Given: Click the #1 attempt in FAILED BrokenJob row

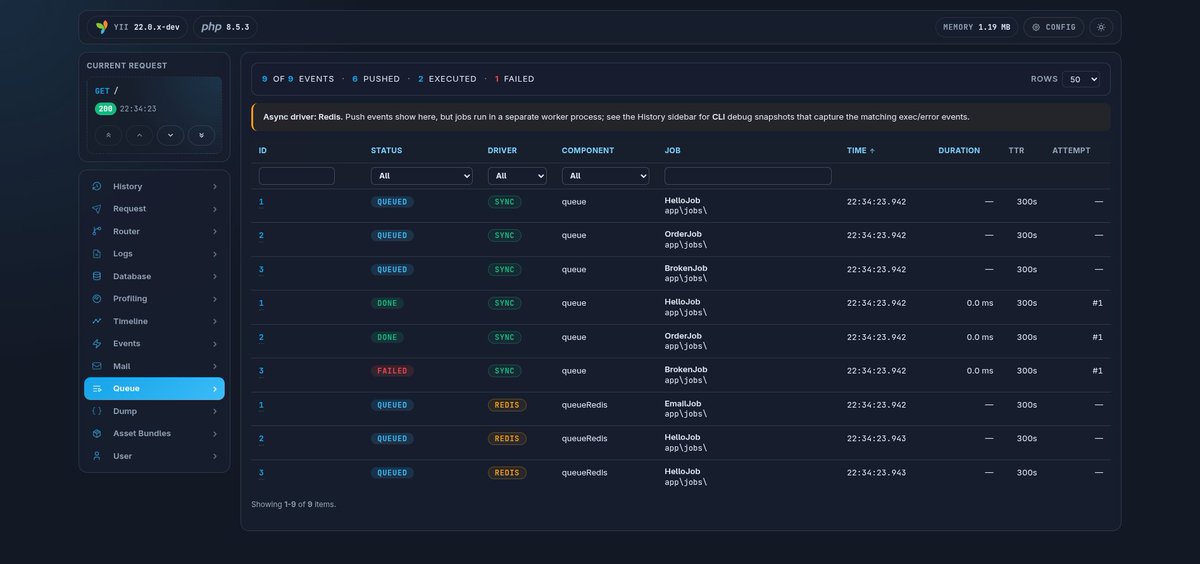Looking at the screenshot, I should pyautogui.click(x=1097, y=371).
